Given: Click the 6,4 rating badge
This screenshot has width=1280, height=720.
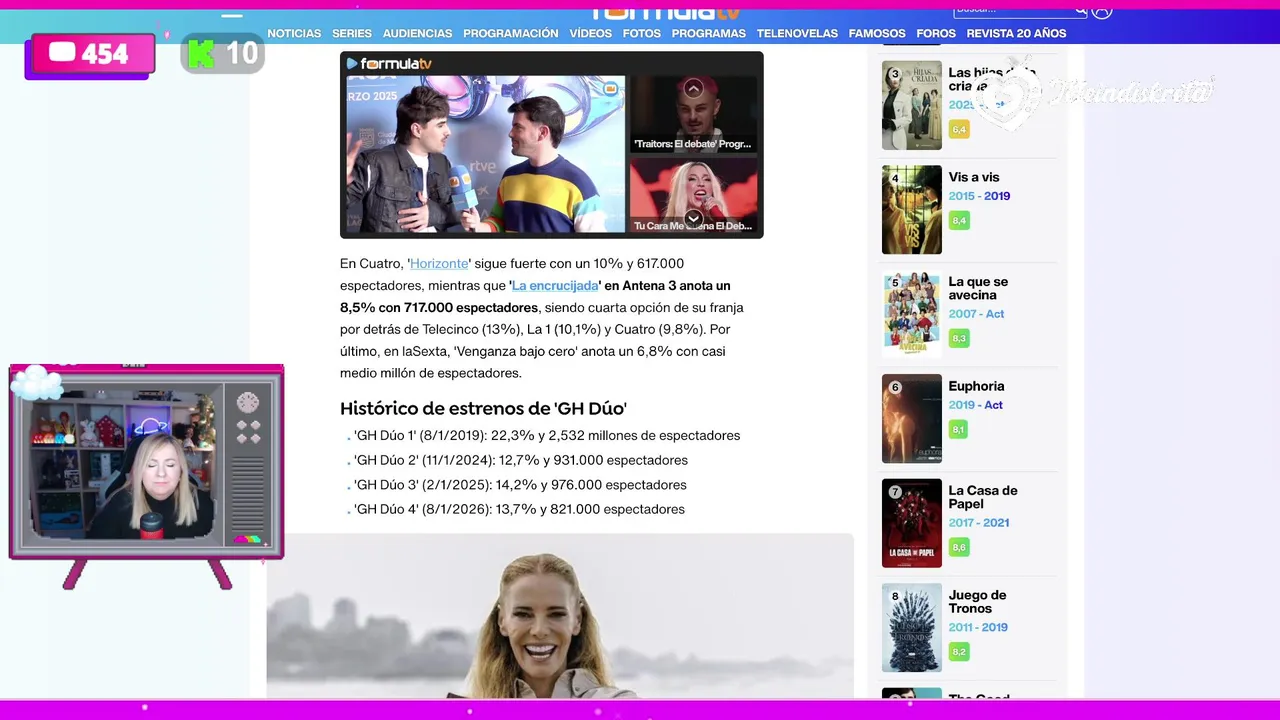Looking at the screenshot, I should (959, 130).
